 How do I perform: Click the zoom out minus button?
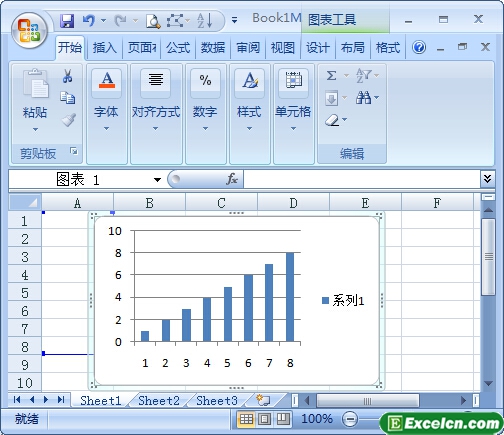350,419
